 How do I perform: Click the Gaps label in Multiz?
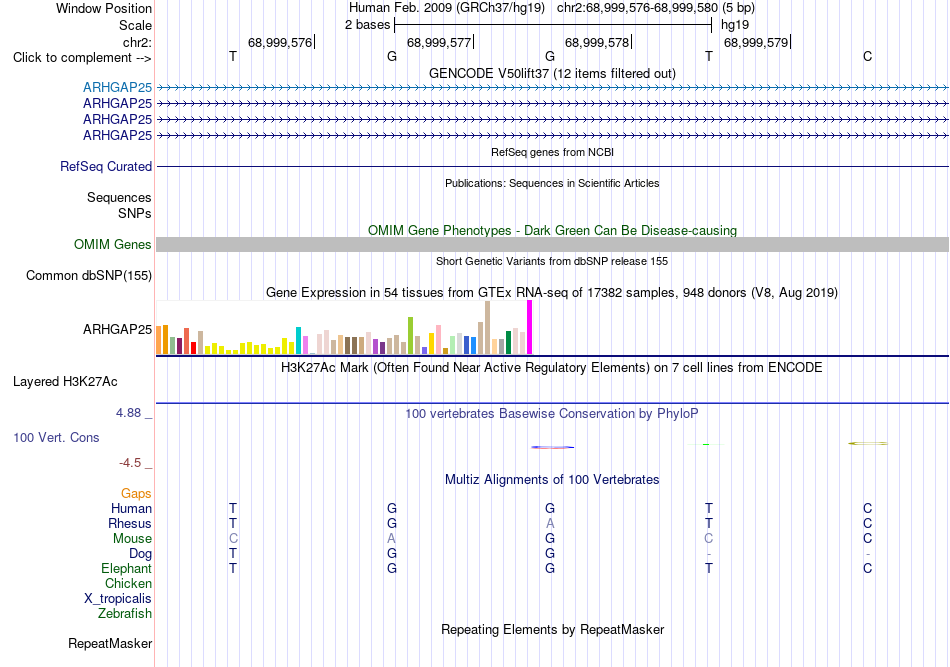[136, 493]
